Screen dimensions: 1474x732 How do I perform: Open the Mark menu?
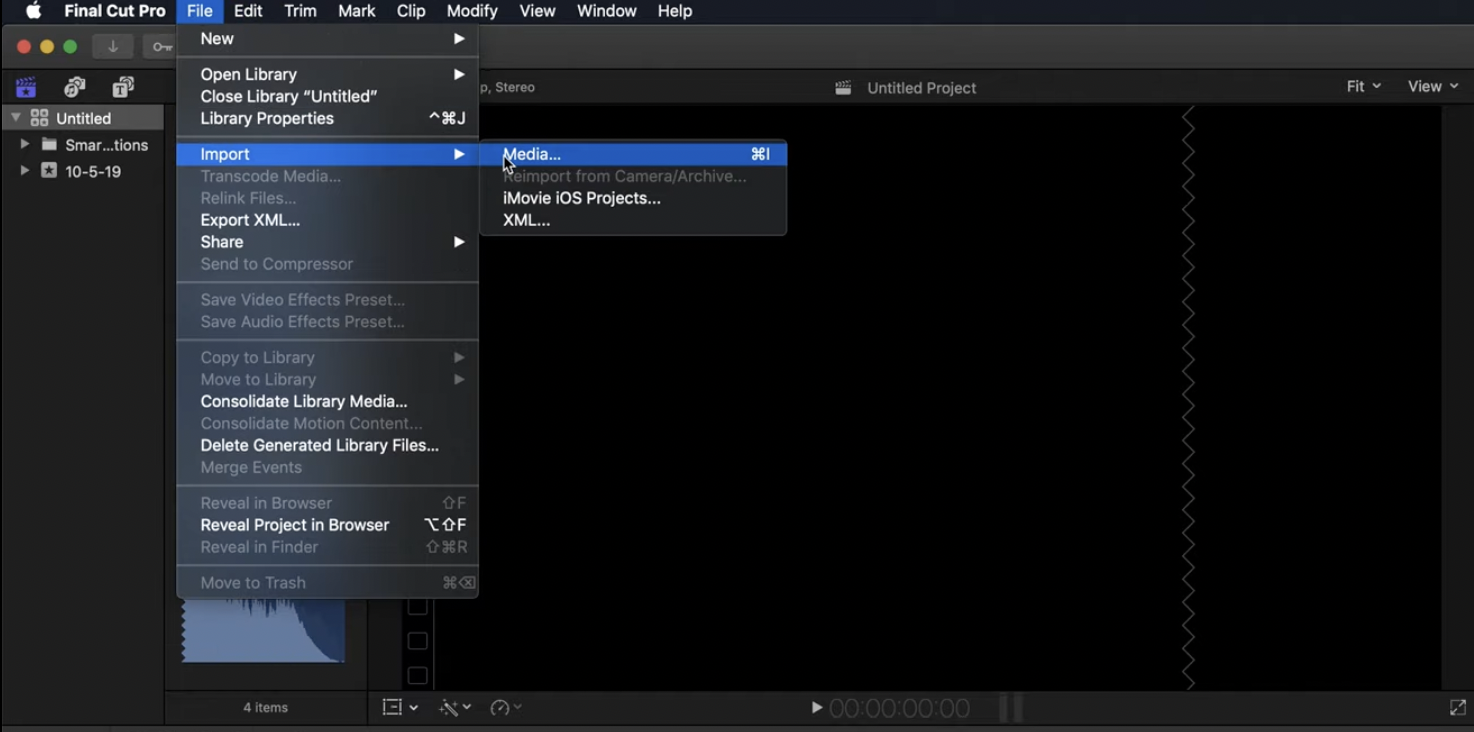point(357,11)
